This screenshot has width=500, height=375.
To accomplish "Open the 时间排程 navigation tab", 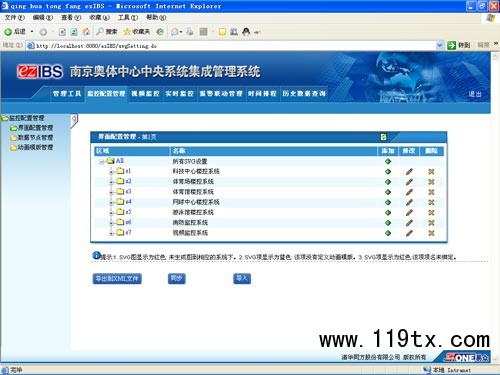I will point(262,94).
